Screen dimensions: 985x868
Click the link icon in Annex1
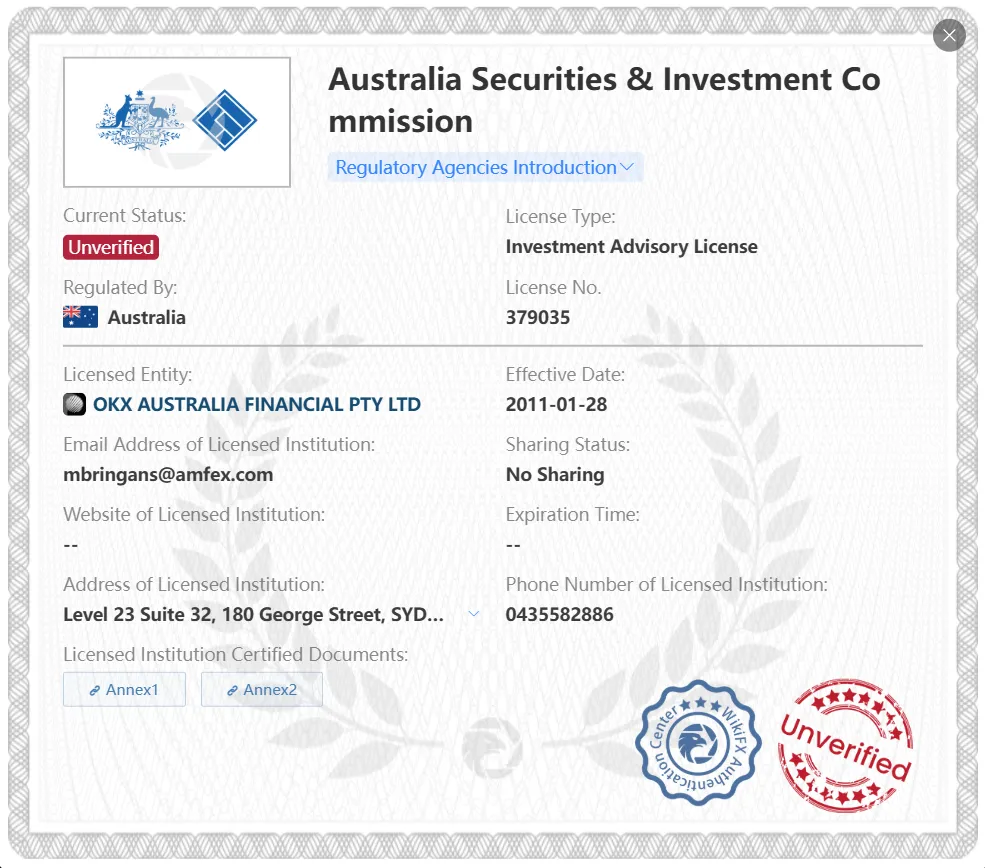coord(95,690)
